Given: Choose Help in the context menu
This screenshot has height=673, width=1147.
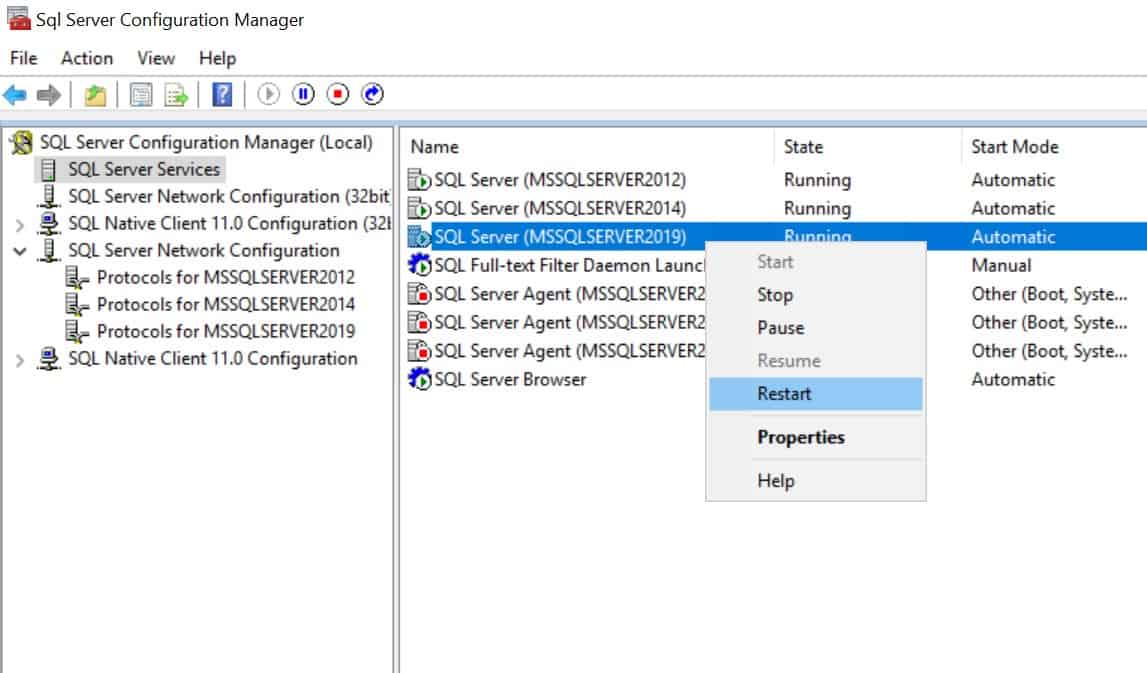Looking at the screenshot, I should click(816, 481).
